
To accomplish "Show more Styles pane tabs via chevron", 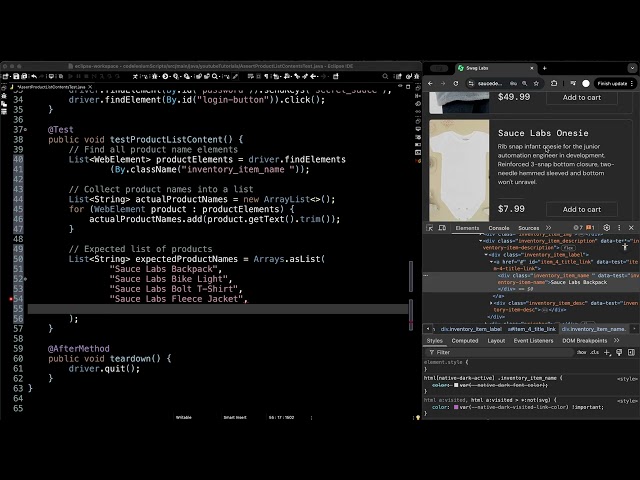I will [617, 340].
